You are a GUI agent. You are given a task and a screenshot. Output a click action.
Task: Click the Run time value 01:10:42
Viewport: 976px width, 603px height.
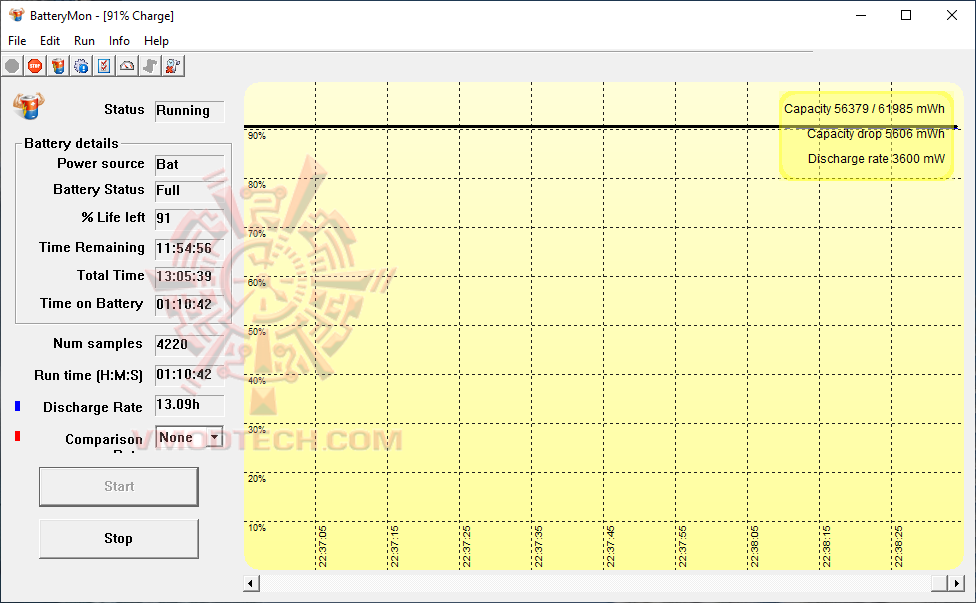tap(189, 375)
